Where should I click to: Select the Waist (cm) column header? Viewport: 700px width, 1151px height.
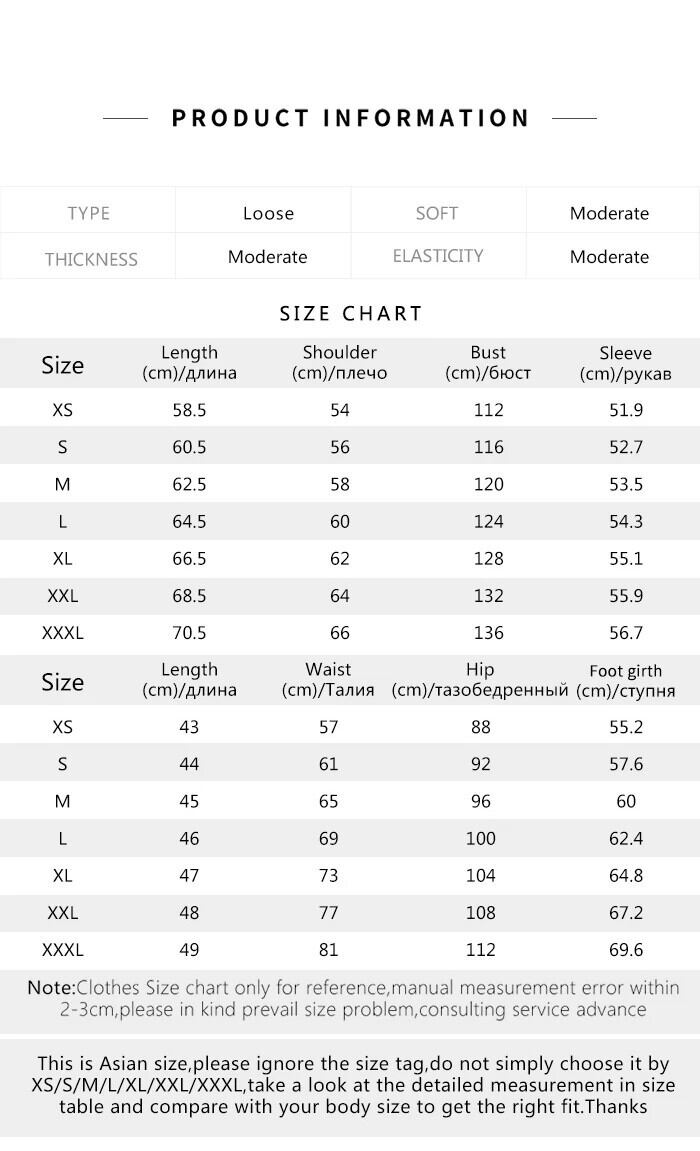pos(328,680)
